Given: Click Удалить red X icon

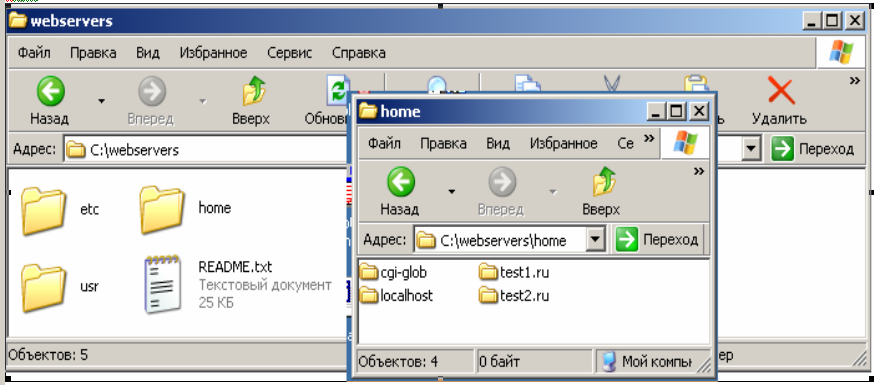Looking at the screenshot, I should pos(780,91).
